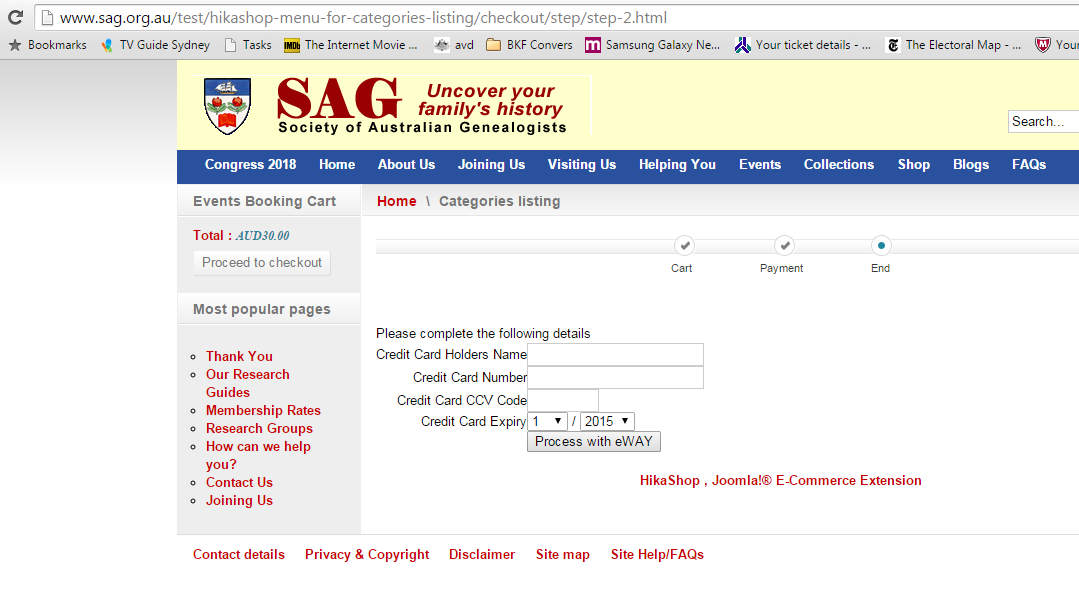1079x610 pixels.
Task: Open the Bookmarks star bookmark
Action: (x=47, y=45)
